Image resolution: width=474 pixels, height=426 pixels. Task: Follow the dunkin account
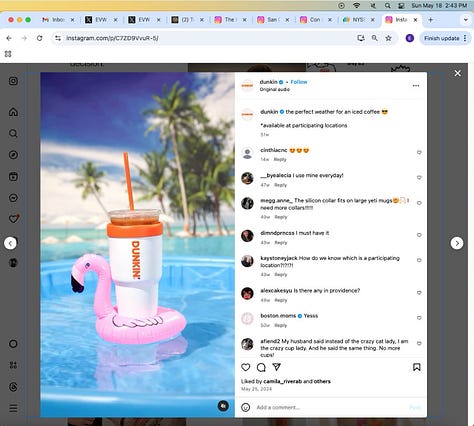point(299,82)
